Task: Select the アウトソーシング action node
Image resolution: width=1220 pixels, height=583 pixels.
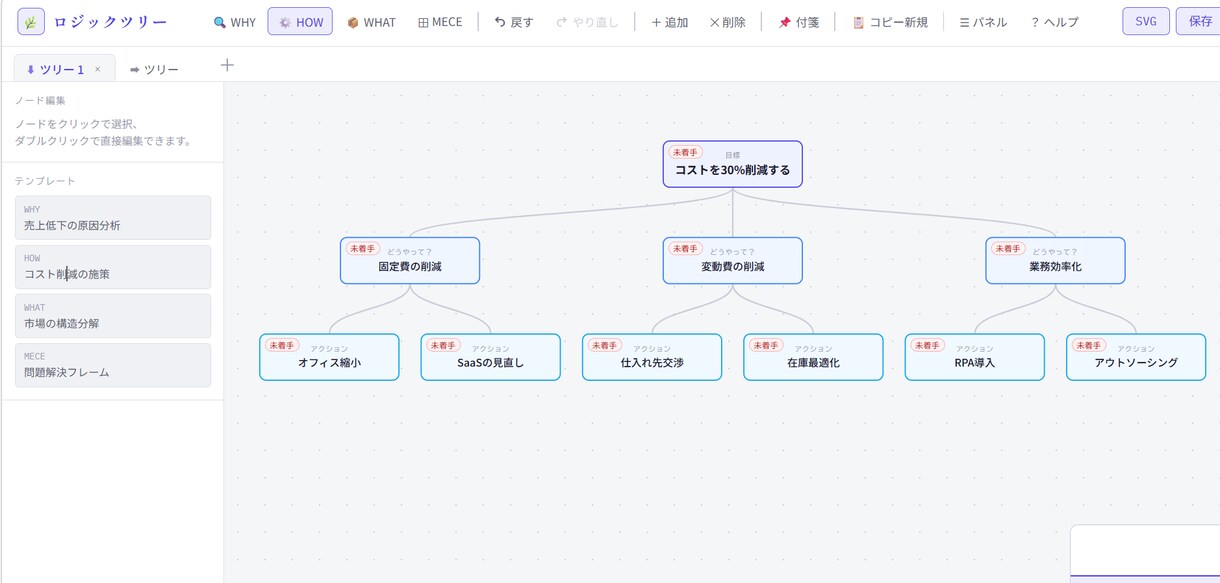Action: (1136, 357)
